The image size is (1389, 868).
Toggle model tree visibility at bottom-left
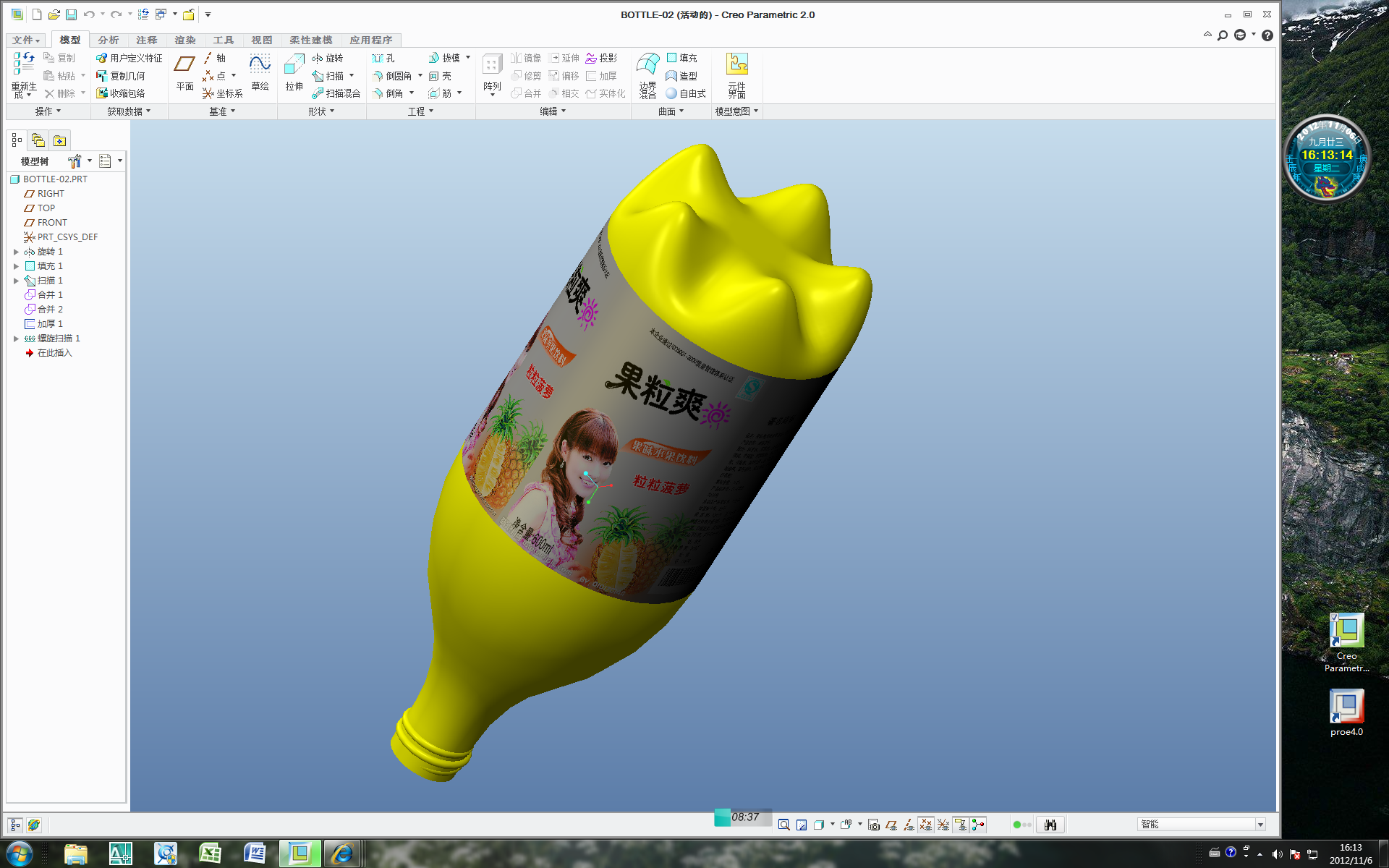15,825
